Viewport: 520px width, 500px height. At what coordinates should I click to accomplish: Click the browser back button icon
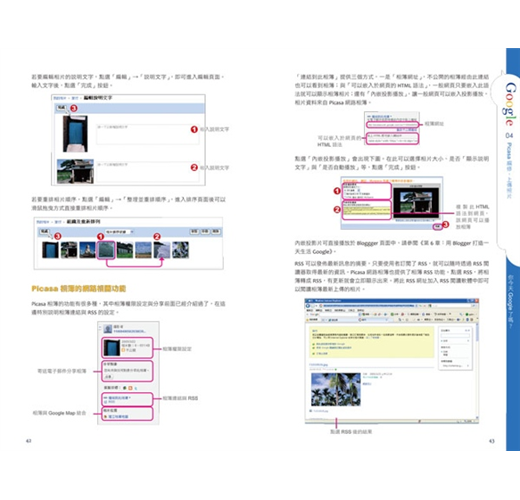pos(308,306)
